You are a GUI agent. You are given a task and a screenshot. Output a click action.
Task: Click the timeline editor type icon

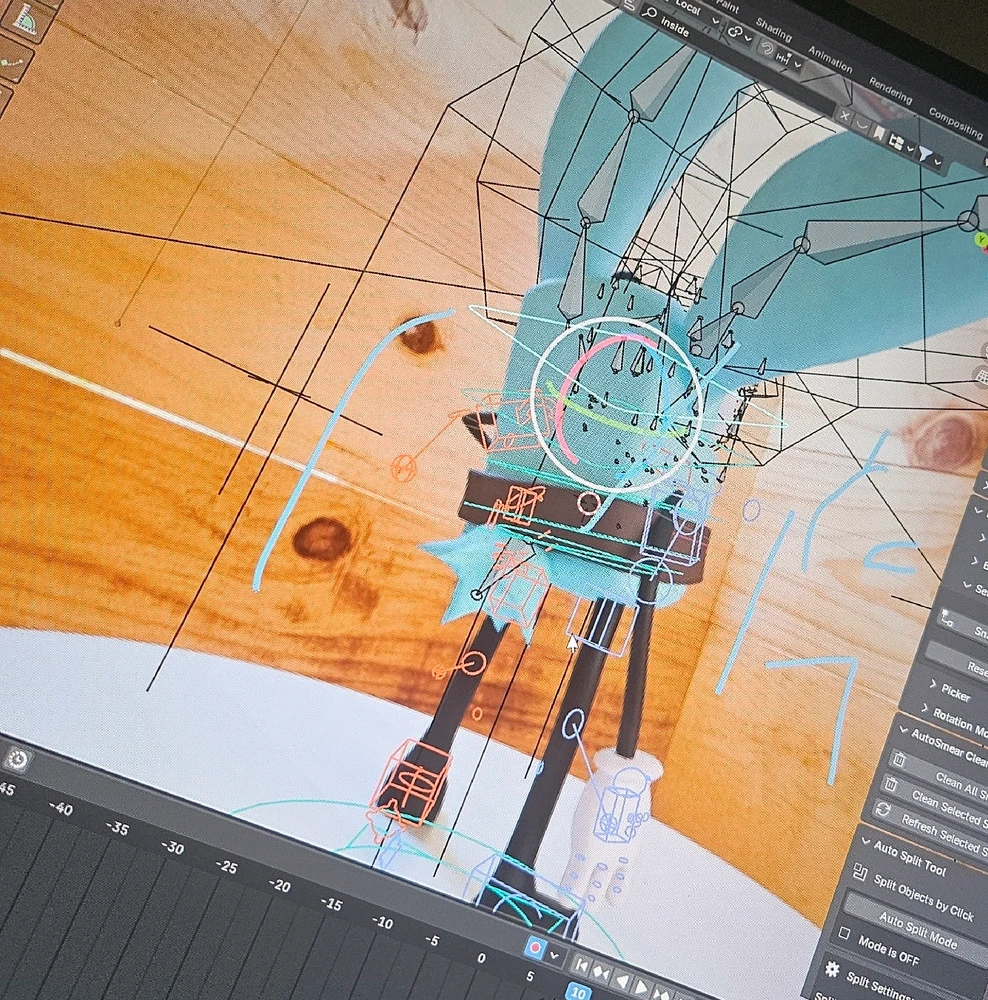[x=17, y=760]
